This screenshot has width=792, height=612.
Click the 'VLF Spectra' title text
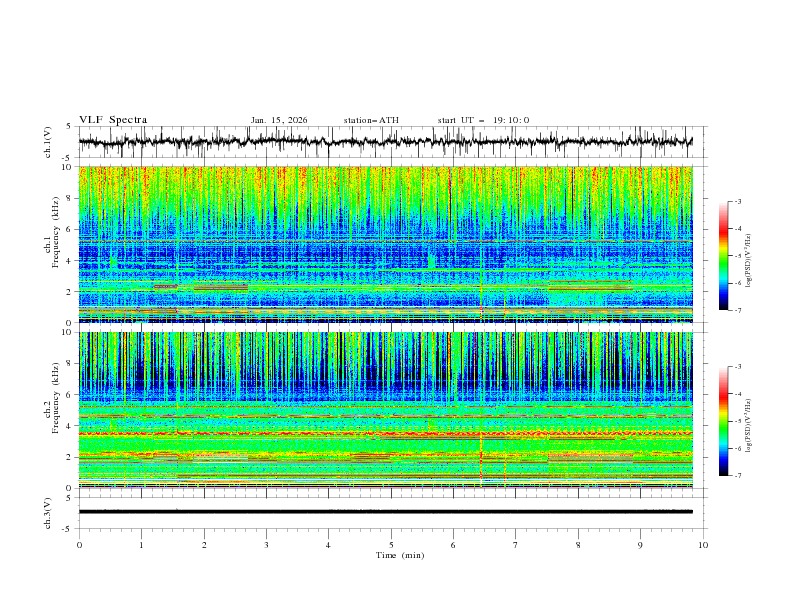(x=113, y=120)
